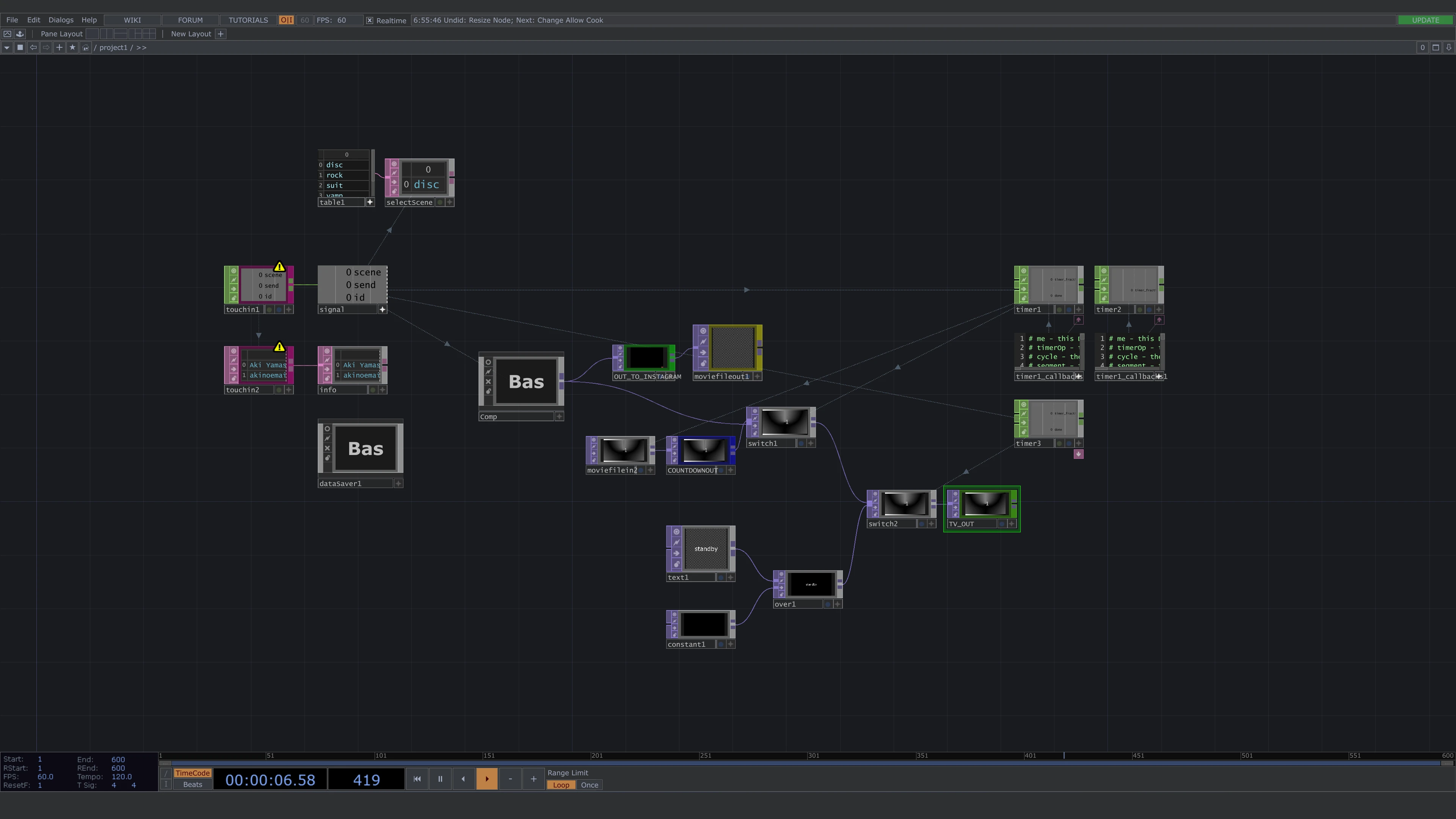
Task: Switch time display to TimeCode
Action: click(192, 773)
